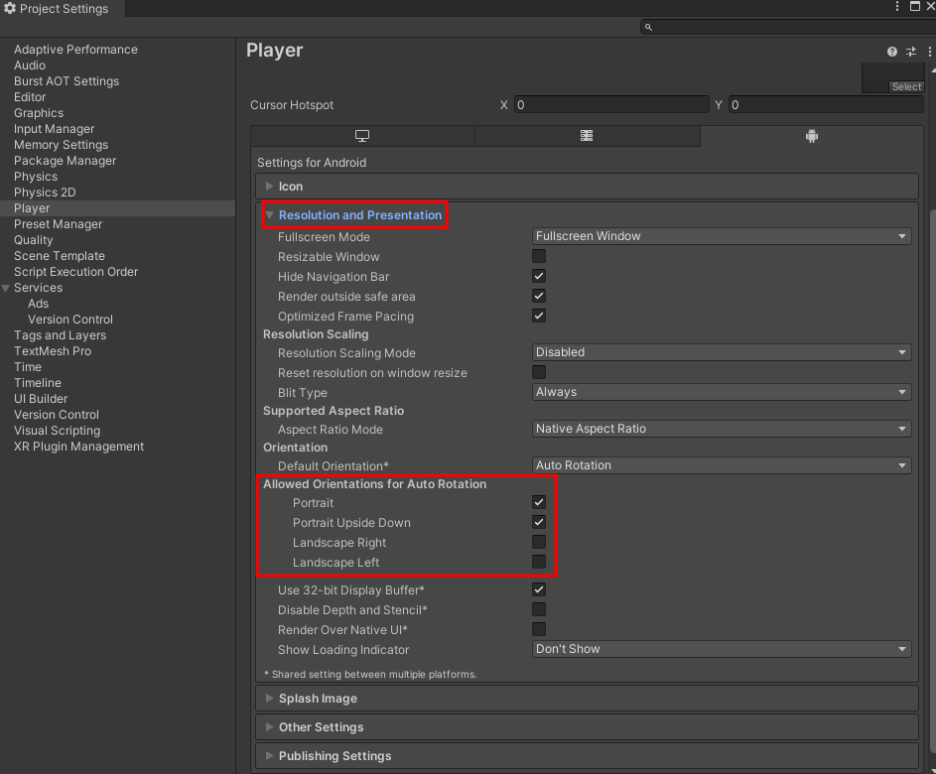Collapse the Services tree arrow

[6, 288]
